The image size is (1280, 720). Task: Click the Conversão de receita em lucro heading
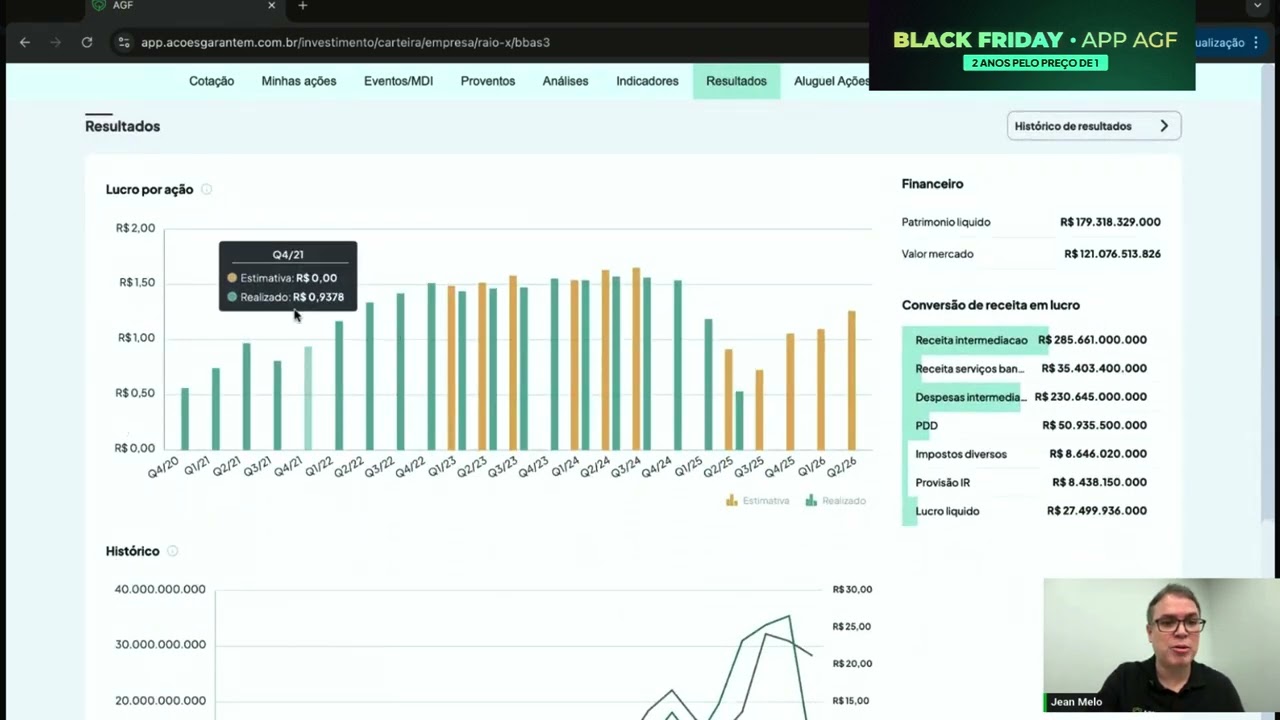tap(991, 305)
